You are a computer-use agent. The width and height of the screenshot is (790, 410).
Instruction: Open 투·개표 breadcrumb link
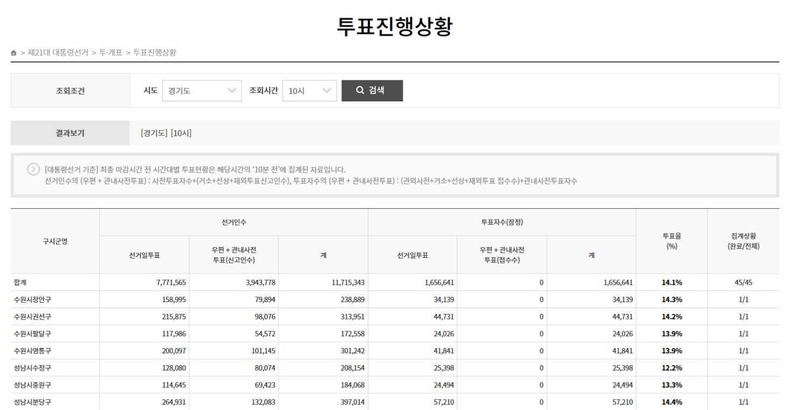click(110, 52)
